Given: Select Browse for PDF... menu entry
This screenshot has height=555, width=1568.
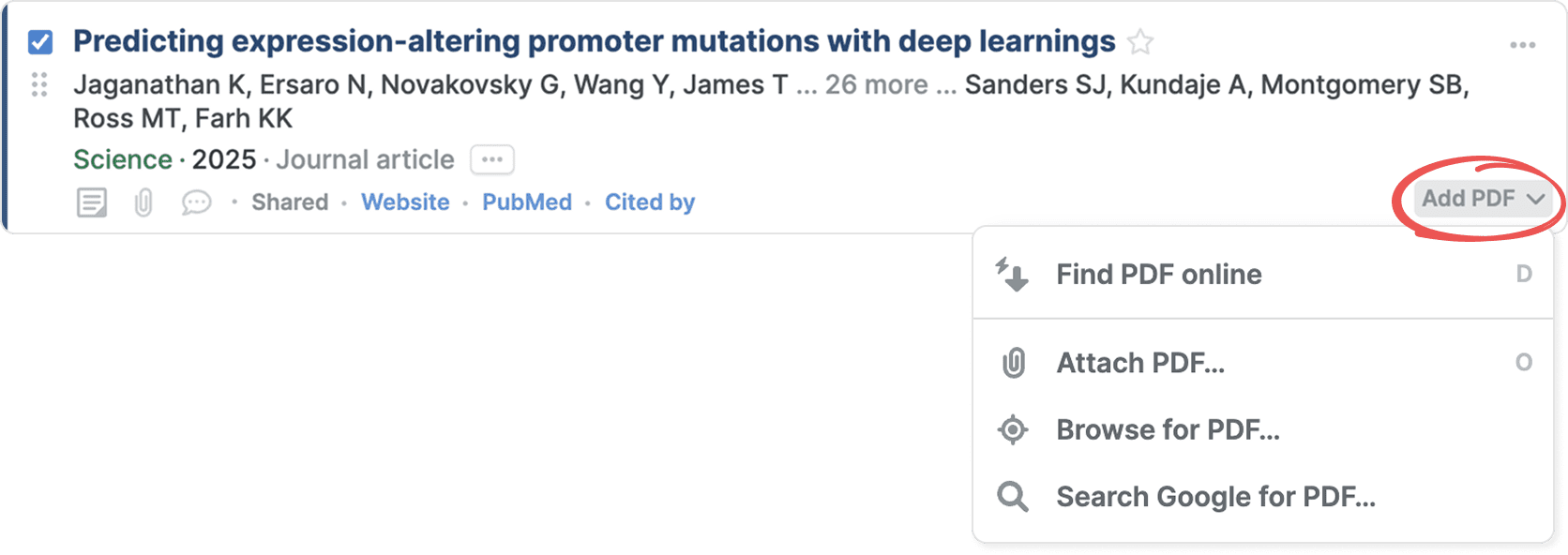Looking at the screenshot, I should point(1168,429).
